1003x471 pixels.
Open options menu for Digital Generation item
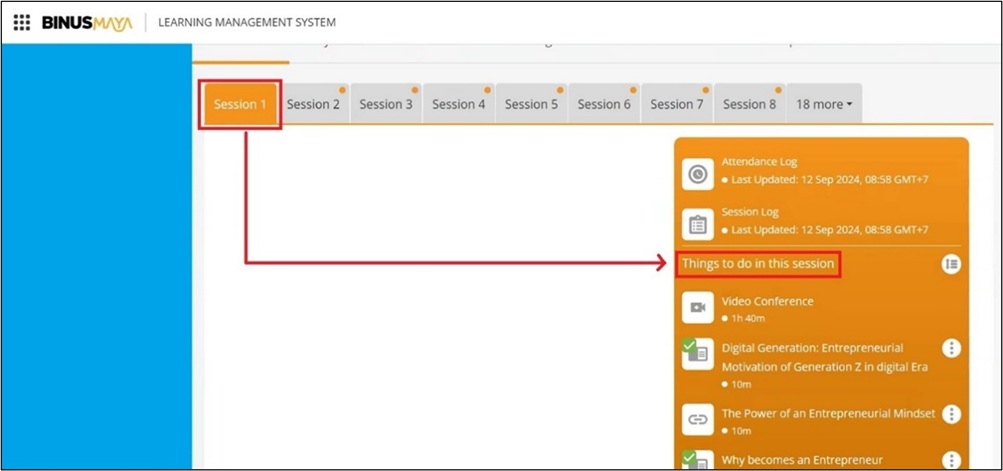[951, 348]
